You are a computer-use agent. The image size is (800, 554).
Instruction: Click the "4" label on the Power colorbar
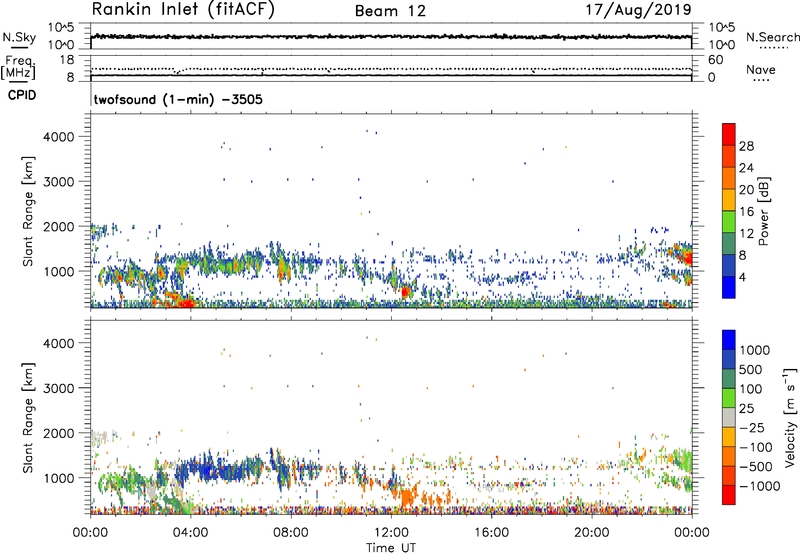743,277
